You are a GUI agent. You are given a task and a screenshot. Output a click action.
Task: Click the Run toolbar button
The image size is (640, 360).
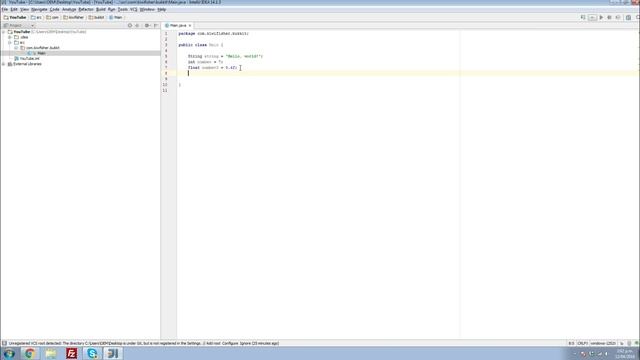[601, 18]
